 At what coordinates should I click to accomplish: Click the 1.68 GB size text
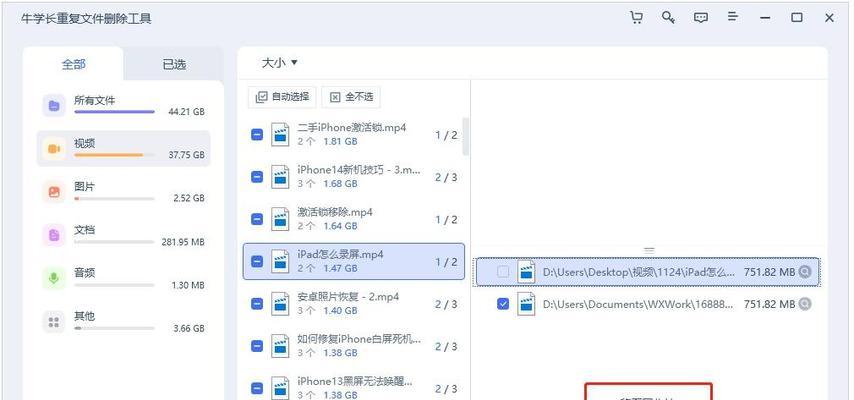340,184
